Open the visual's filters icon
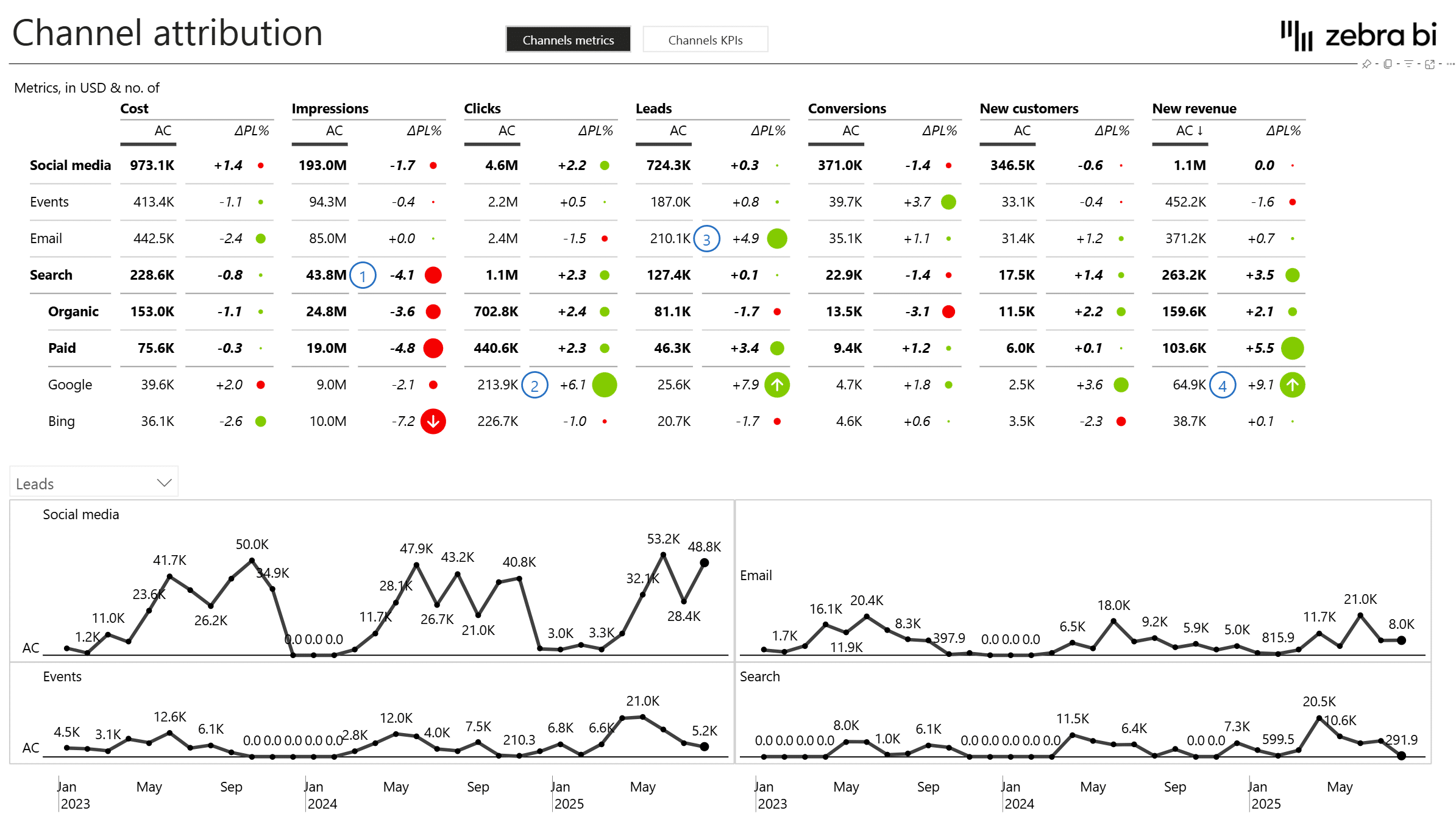 1409,64
